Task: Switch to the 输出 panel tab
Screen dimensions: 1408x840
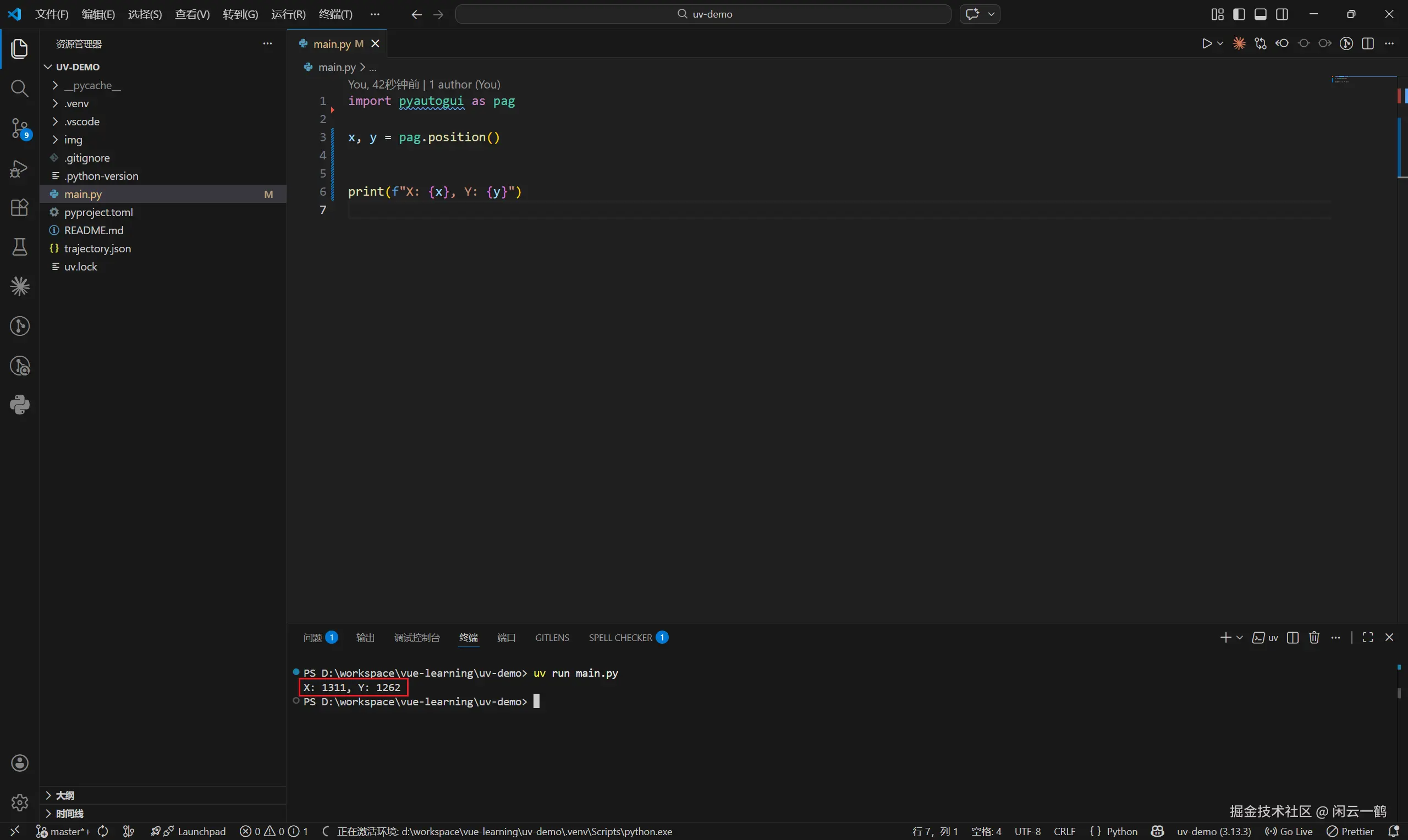Action: coord(365,638)
